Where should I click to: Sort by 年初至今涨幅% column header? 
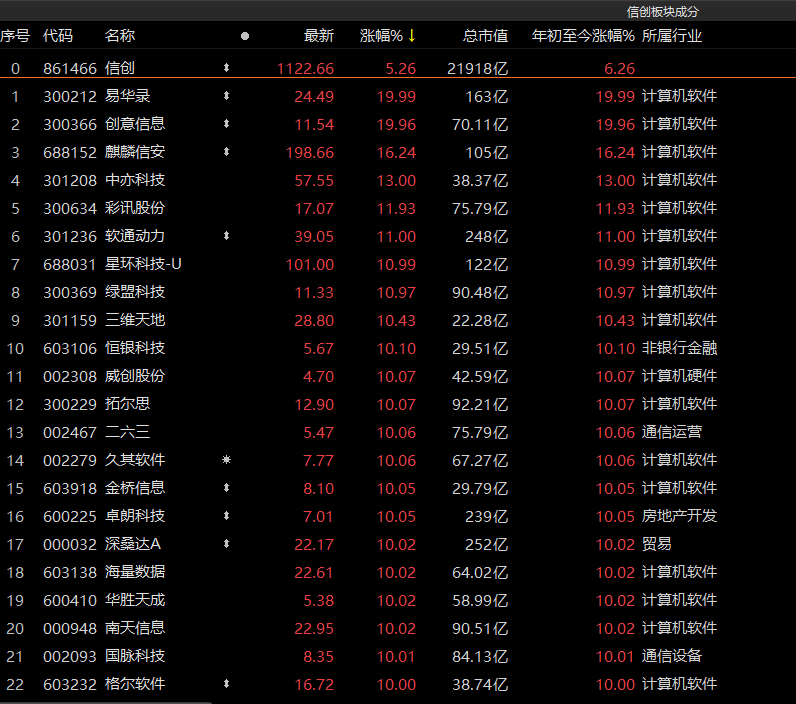click(583, 36)
